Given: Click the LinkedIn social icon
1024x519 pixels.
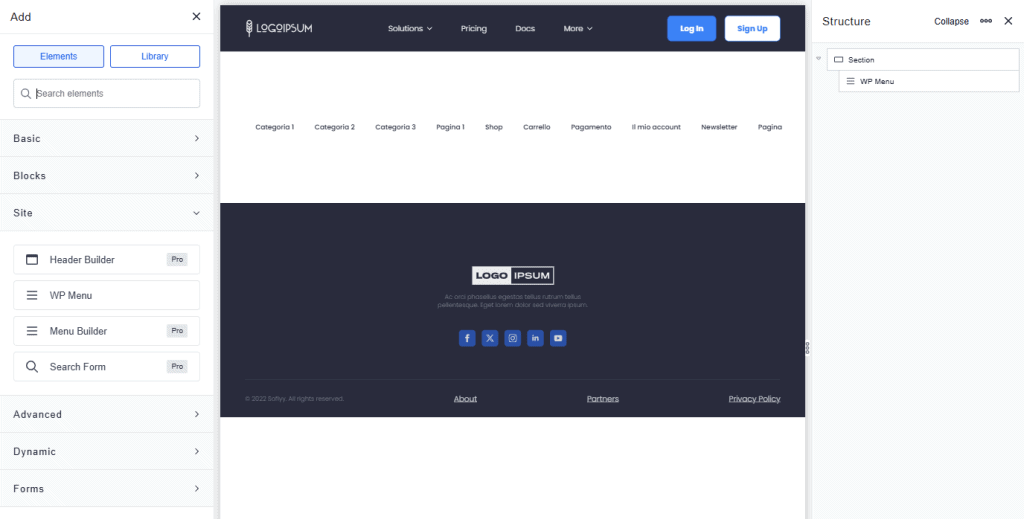Looking at the screenshot, I should 536,338.
